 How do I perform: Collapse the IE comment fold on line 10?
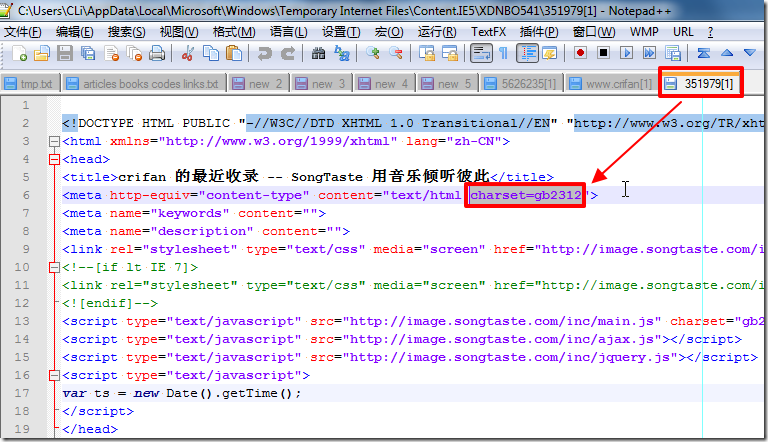click(54, 268)
